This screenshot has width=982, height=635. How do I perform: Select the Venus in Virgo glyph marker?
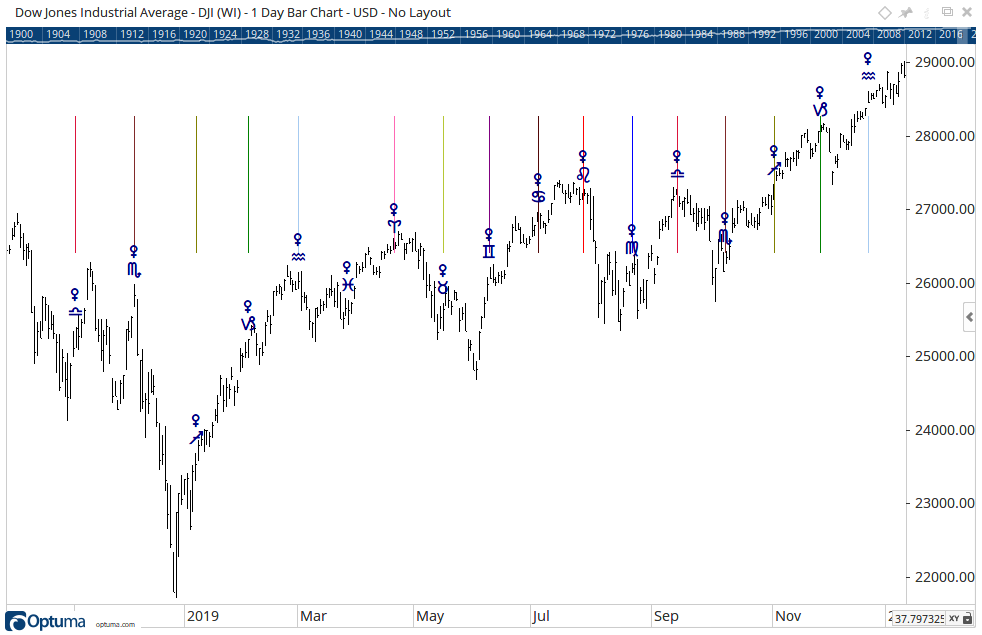(632, 240)
